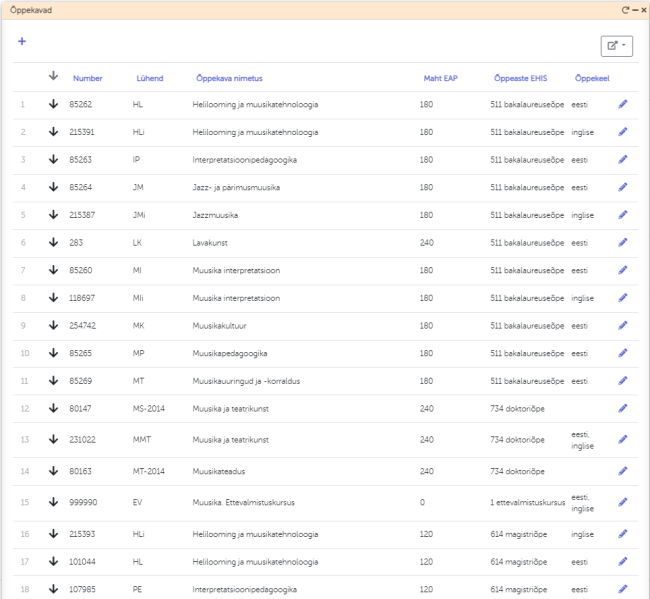Expand row 12 Muusika ja teatrikunst arrow
Viewport: 650px width, 599px height.
click(x=53, y=409)
